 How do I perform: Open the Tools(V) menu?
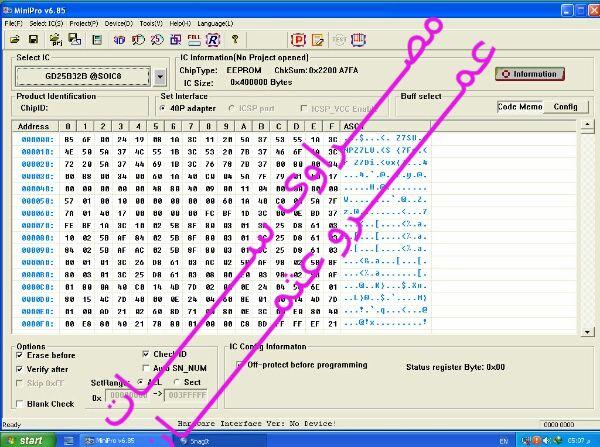point(151,22)
